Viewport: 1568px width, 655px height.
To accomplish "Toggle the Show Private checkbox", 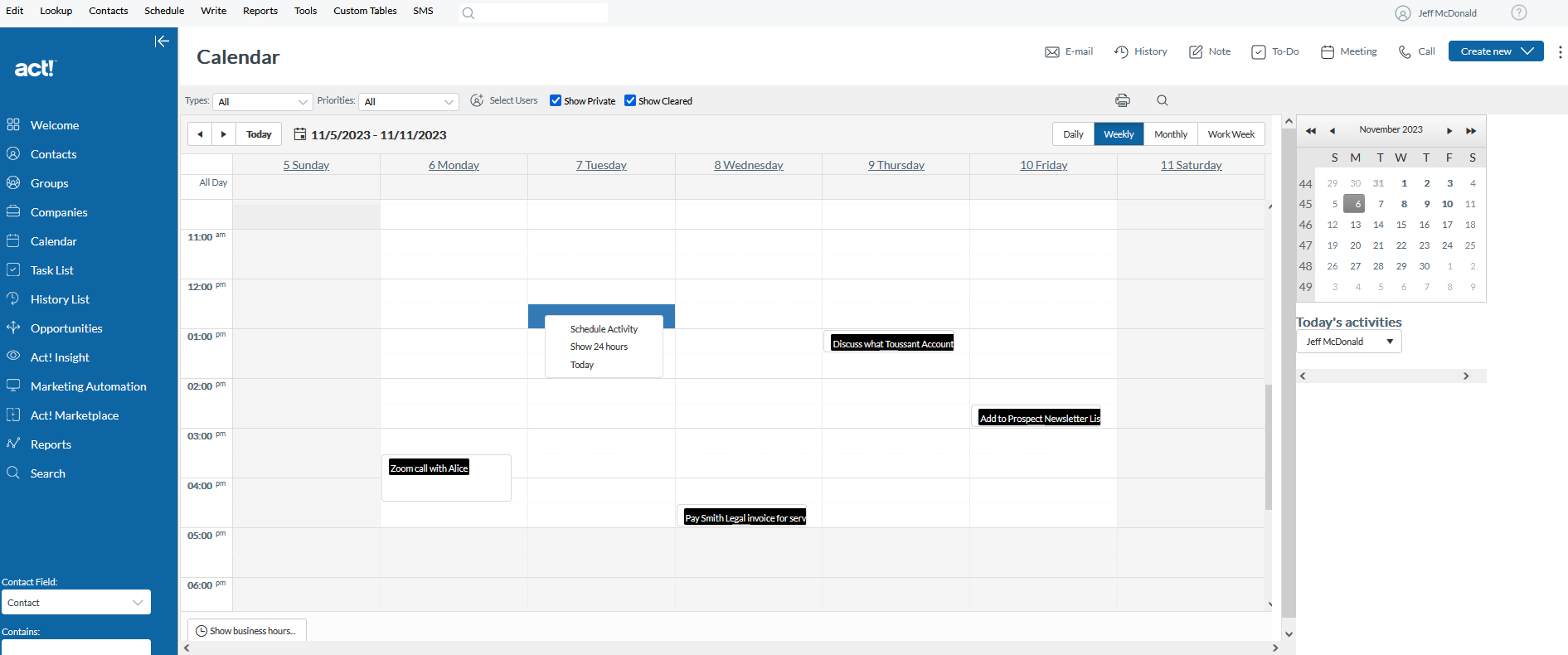I will (556, 100).
